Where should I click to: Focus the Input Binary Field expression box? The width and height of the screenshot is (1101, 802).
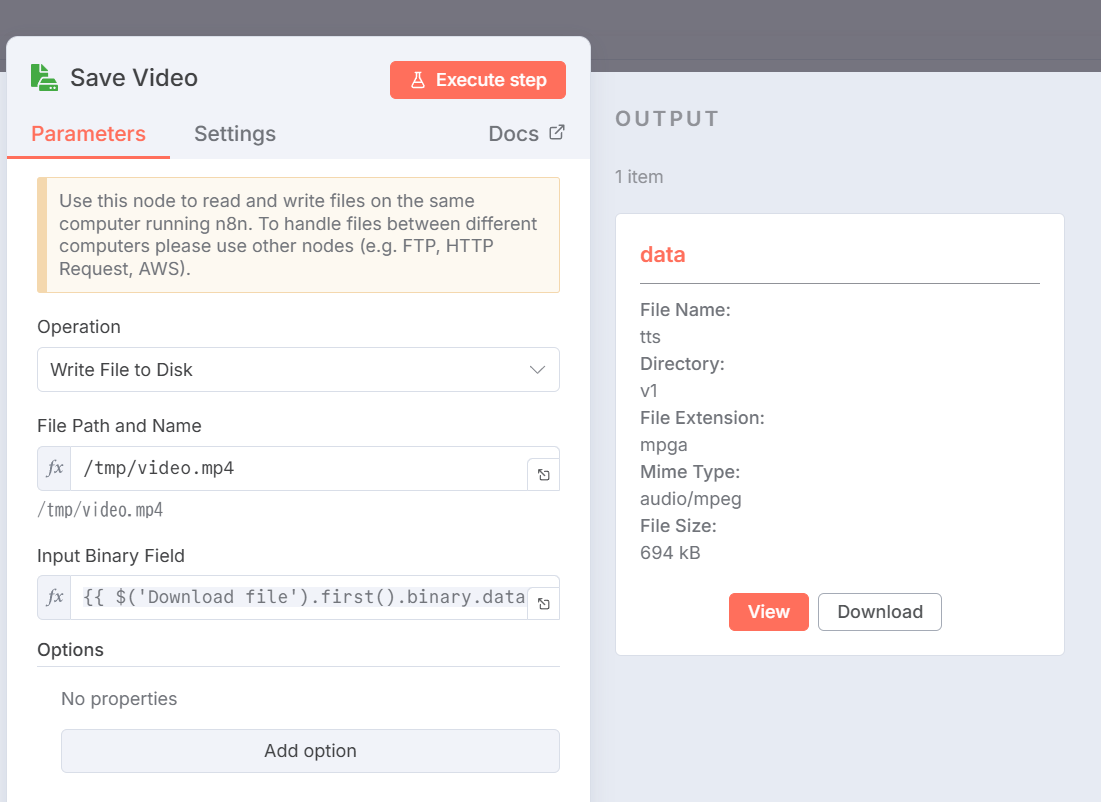click(298, 597)
